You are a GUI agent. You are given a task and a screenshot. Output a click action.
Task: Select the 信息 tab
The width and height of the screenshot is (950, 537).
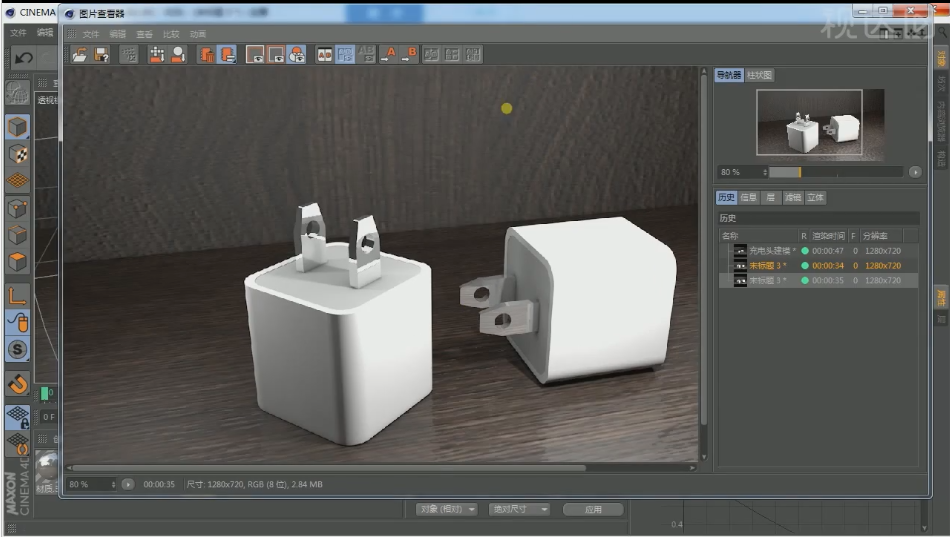pos(748,198)
